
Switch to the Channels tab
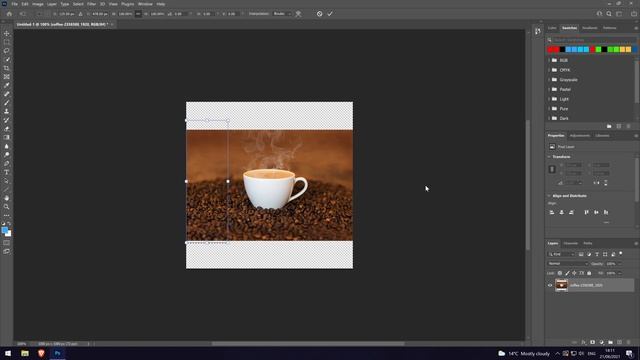point(571,243)
